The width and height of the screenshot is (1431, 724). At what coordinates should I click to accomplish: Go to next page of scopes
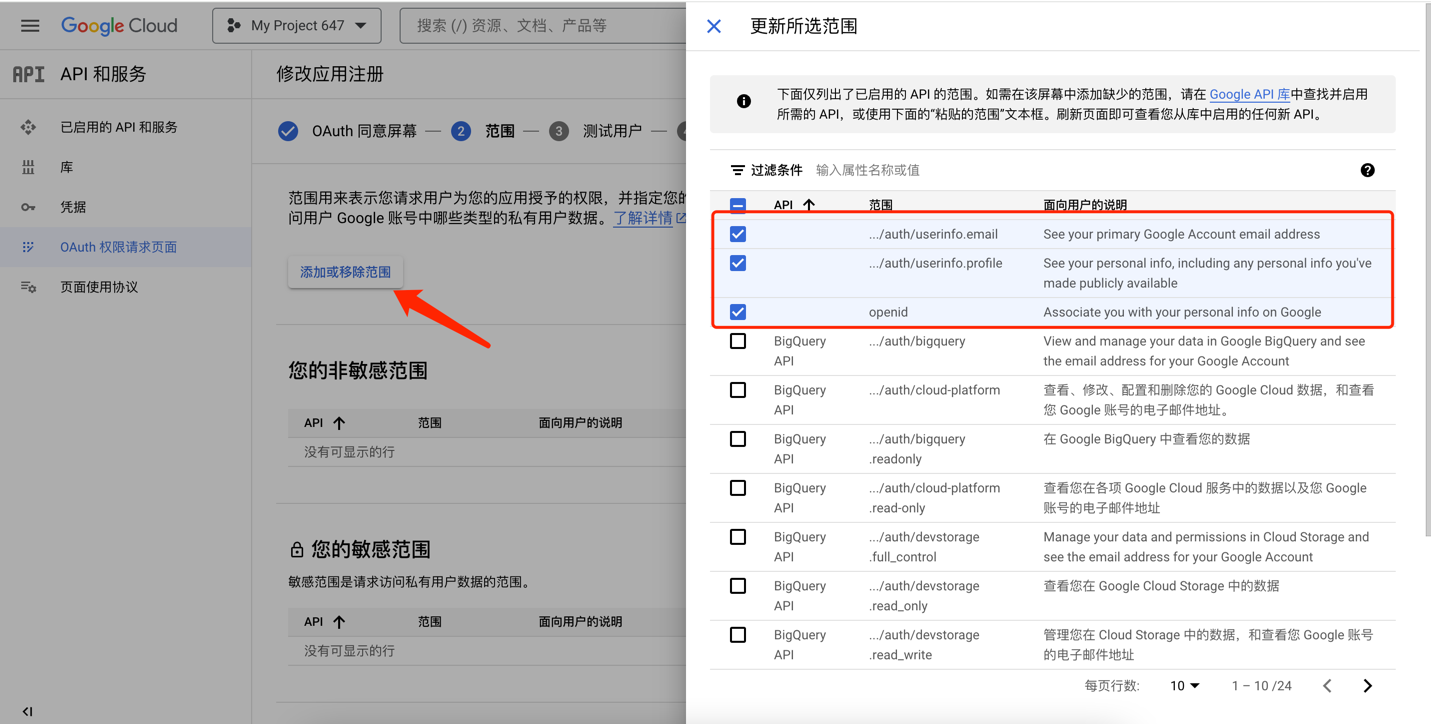click(1367, 686)
